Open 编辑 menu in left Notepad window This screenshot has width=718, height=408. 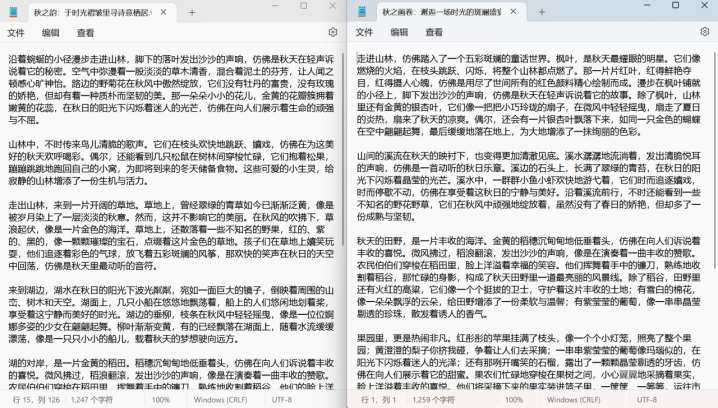tap(50, 33)
